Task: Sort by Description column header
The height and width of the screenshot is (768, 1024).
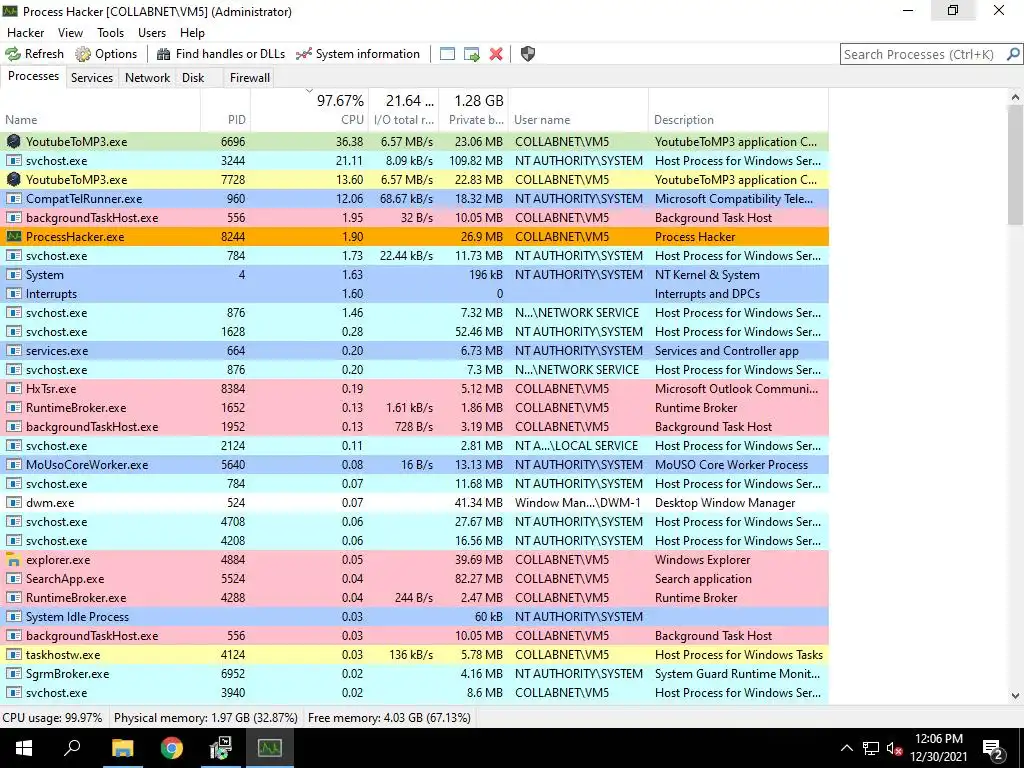Action: (739, 110)
